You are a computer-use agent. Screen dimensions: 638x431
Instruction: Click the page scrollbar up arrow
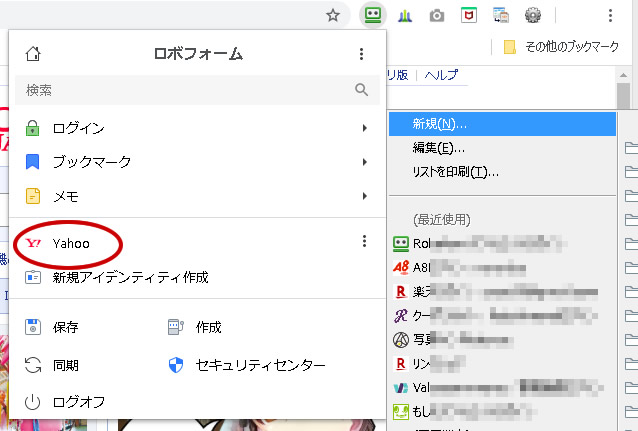pyautogui.click(x=623, y=75)
